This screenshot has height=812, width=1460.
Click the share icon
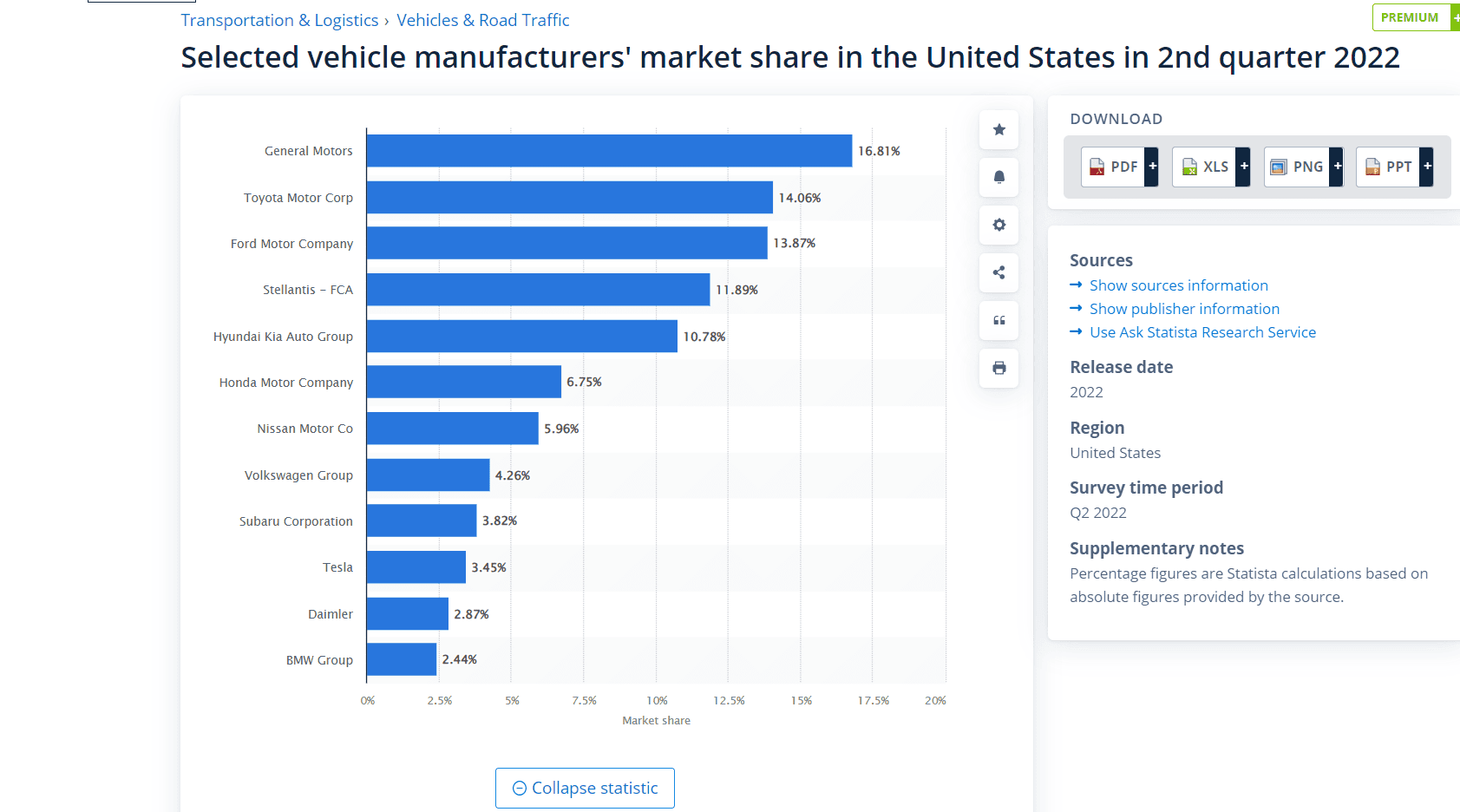tap(998, 272)
